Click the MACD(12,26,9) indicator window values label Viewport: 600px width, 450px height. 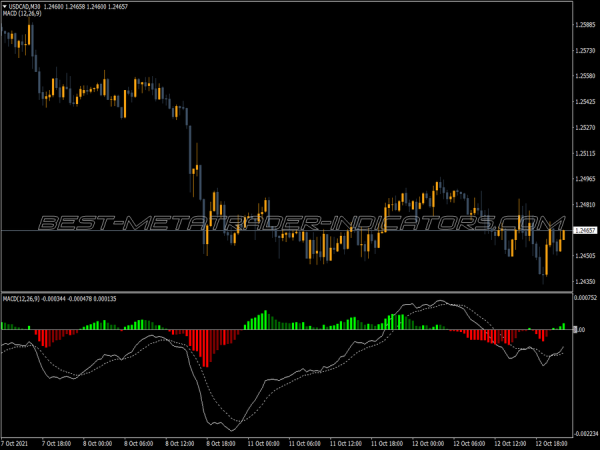[59, 298]
